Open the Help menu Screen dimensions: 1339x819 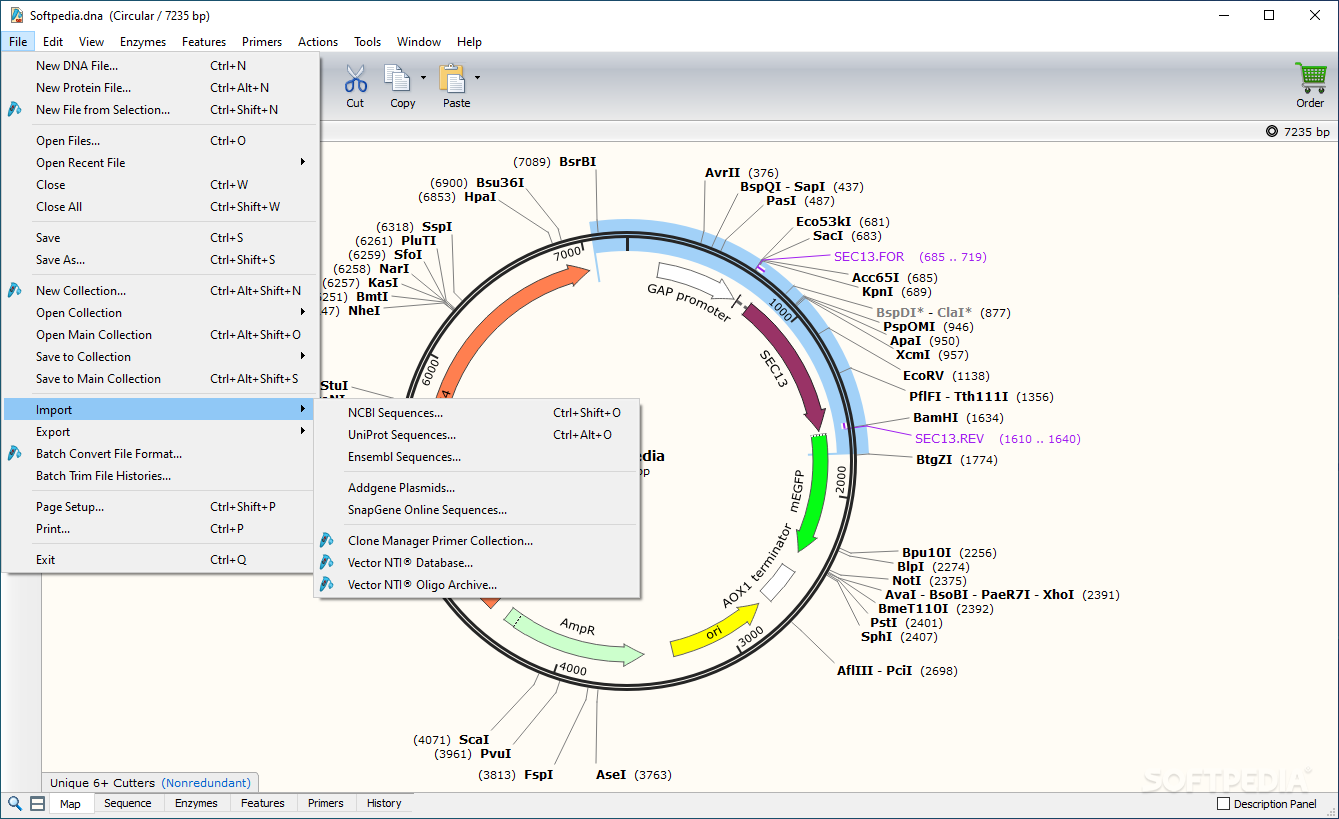[470, 42]
